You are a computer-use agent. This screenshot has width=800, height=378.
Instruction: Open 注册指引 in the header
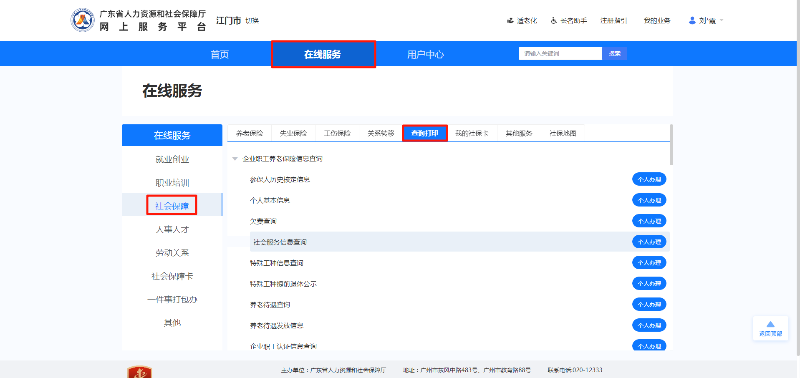tap(613, 21)
